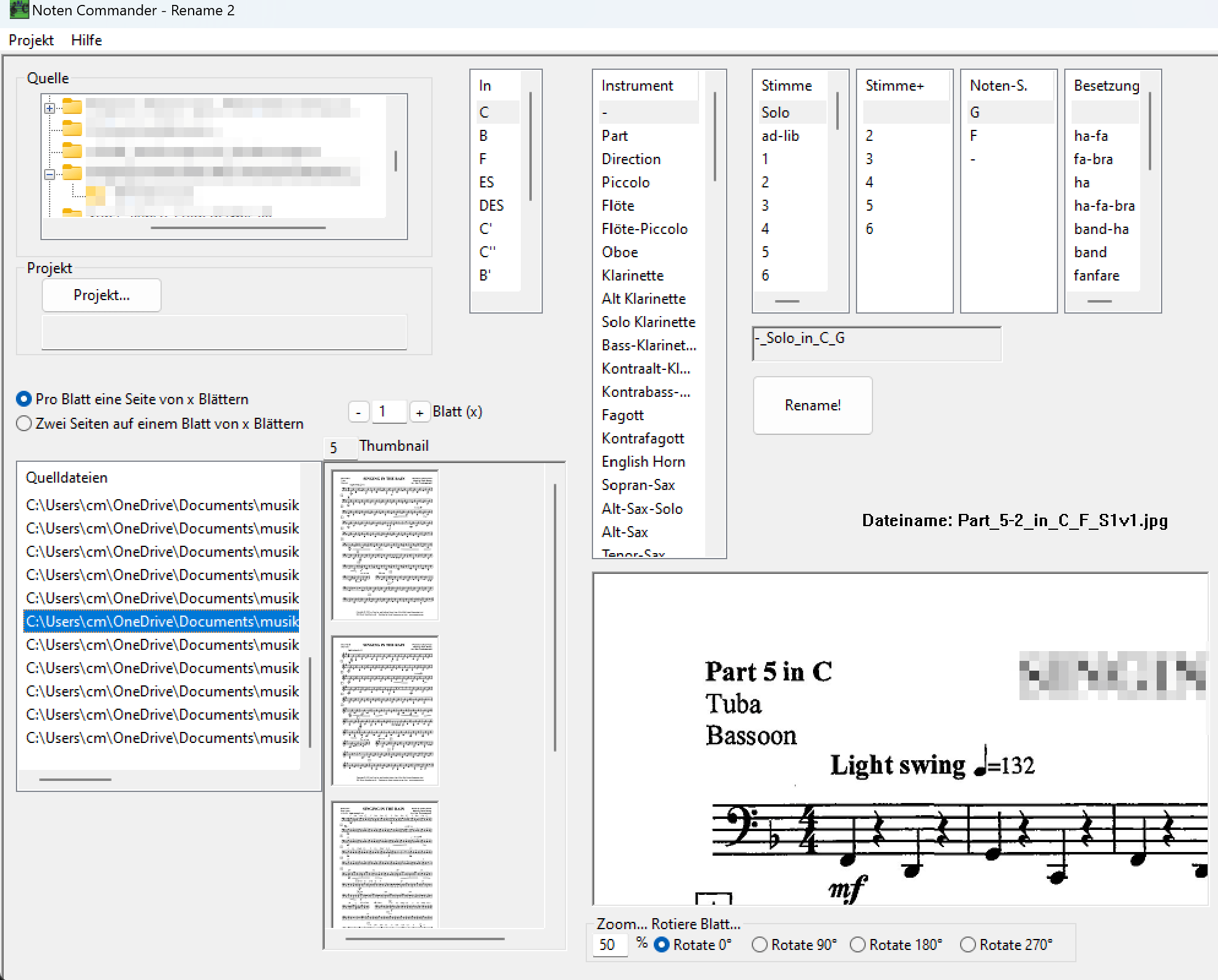Select the third folder icon in Quelle
This screenshot has height=980, width=1218.
(x=72, y=150)
